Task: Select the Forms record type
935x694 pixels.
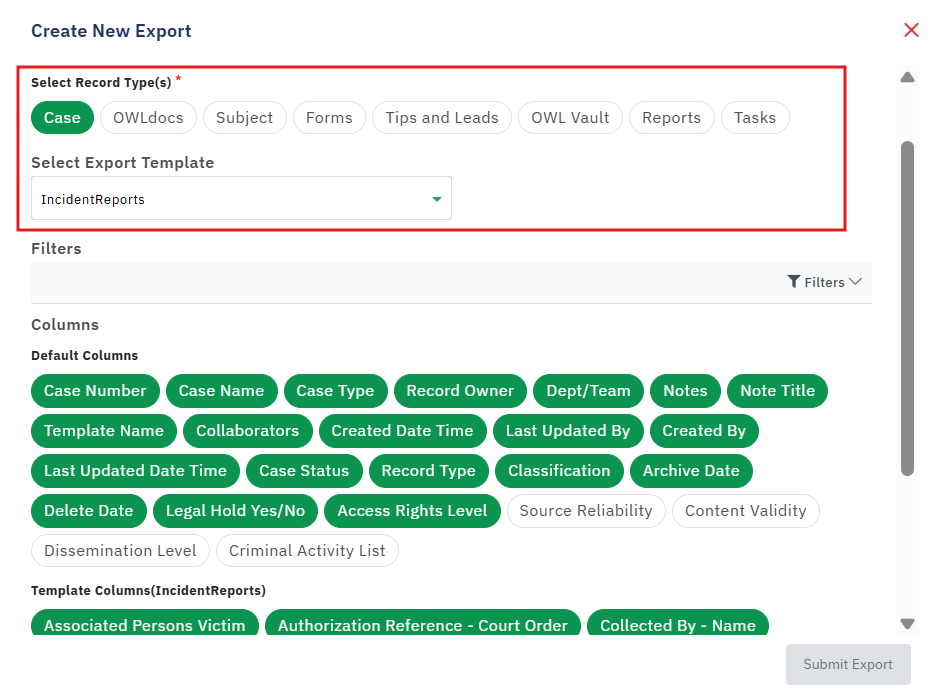Action: 329,117
